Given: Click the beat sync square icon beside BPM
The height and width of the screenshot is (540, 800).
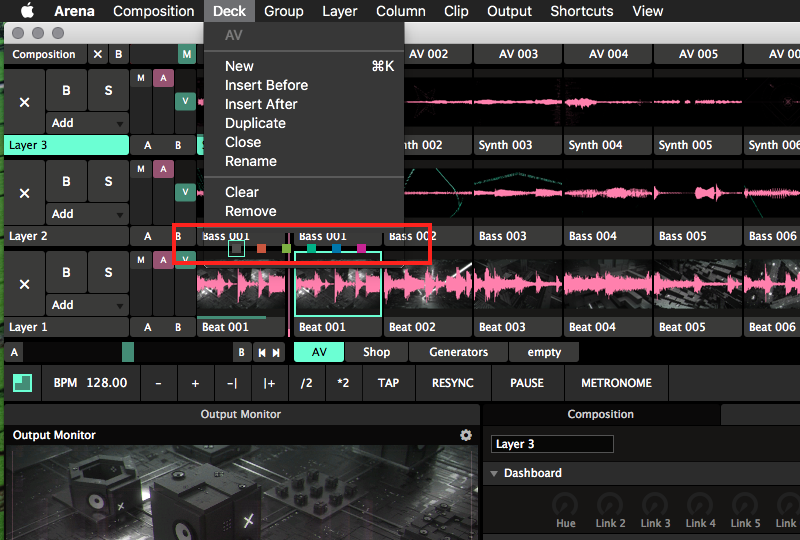Looking at the screenshot, I should pyautogui.click(x=22, y=383).
